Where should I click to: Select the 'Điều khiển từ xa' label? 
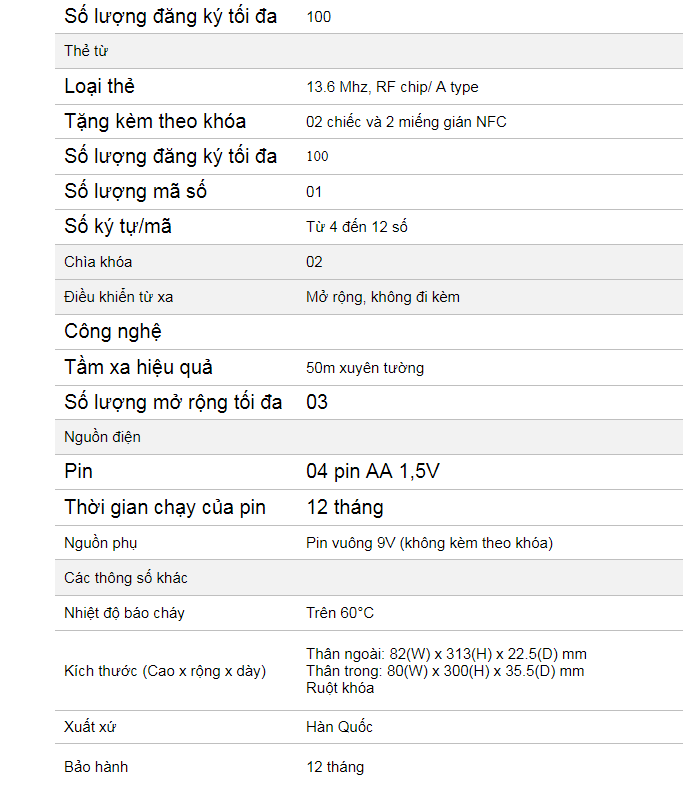tap(118, 297)
